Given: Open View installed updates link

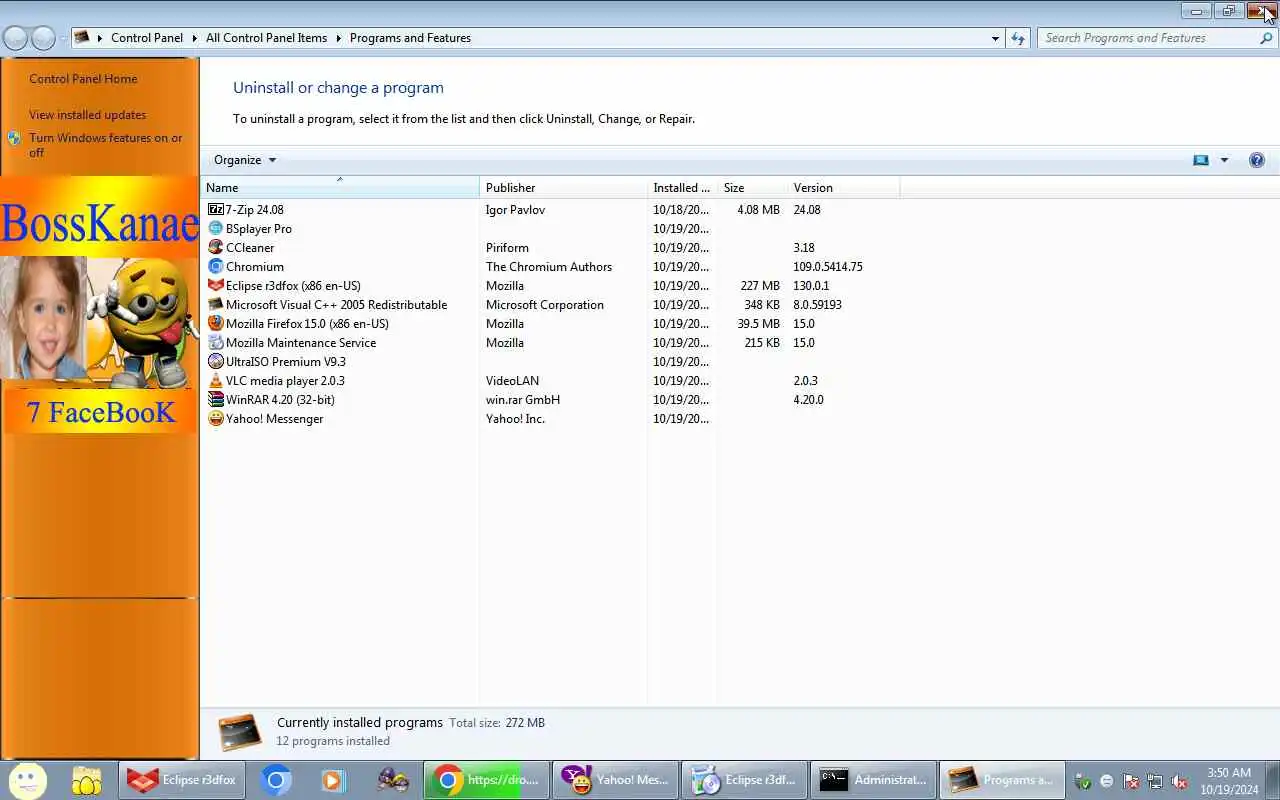Looking at the screenshot, I should pos(87,115).
